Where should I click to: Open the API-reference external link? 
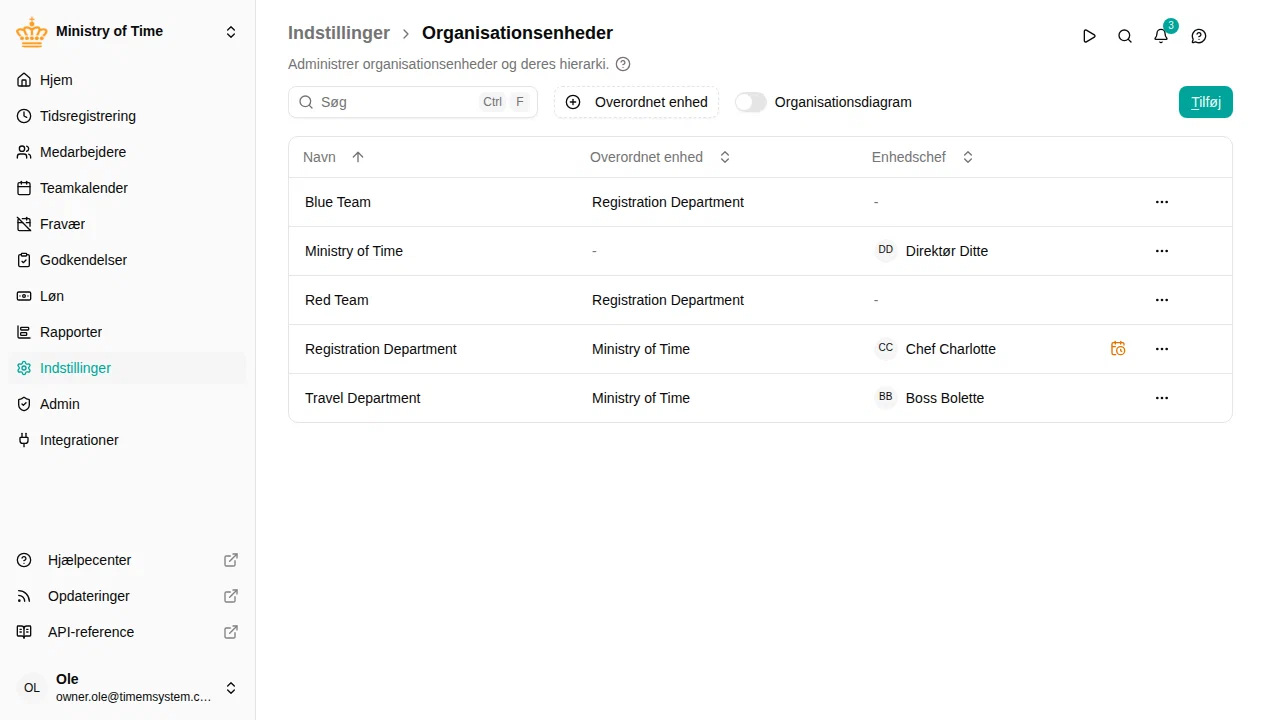coord(127,632)
